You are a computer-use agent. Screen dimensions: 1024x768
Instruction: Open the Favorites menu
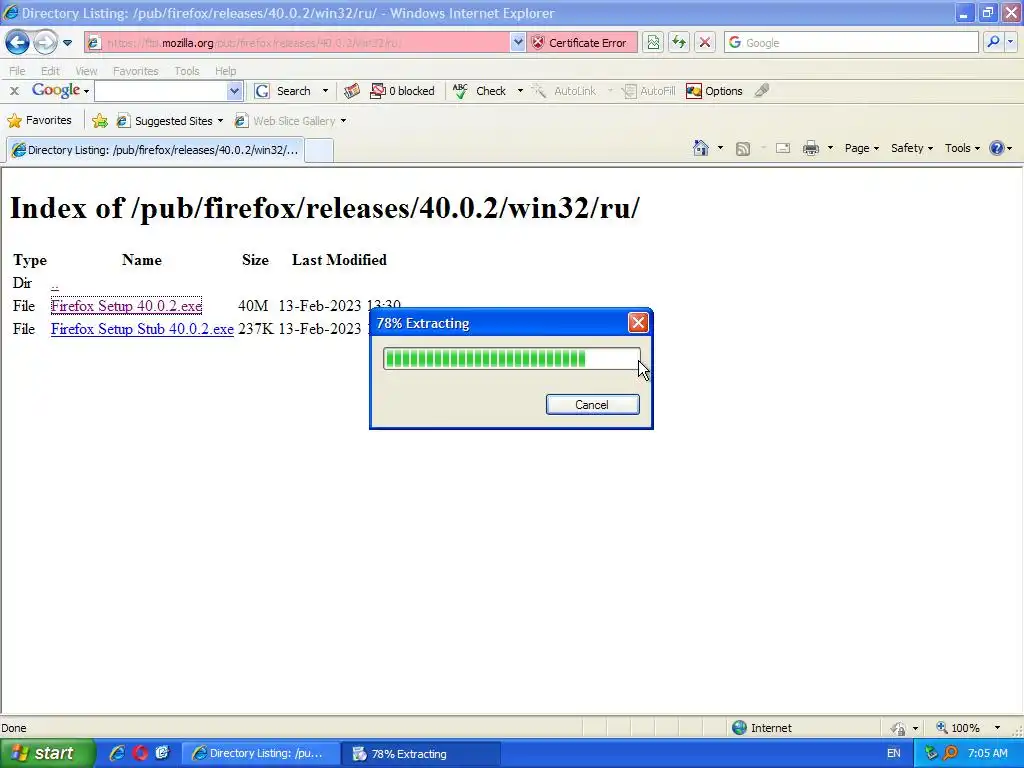click(x=135, y=71)
